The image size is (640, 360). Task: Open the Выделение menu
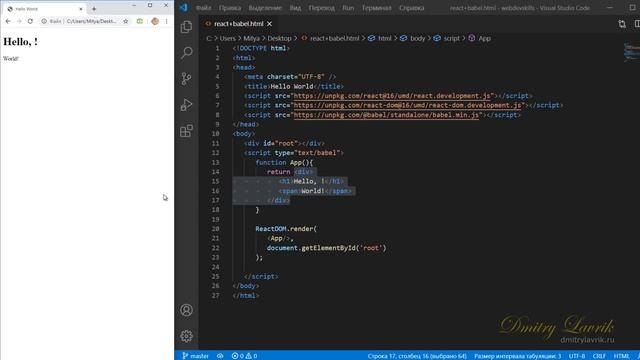tap(265, 8)
